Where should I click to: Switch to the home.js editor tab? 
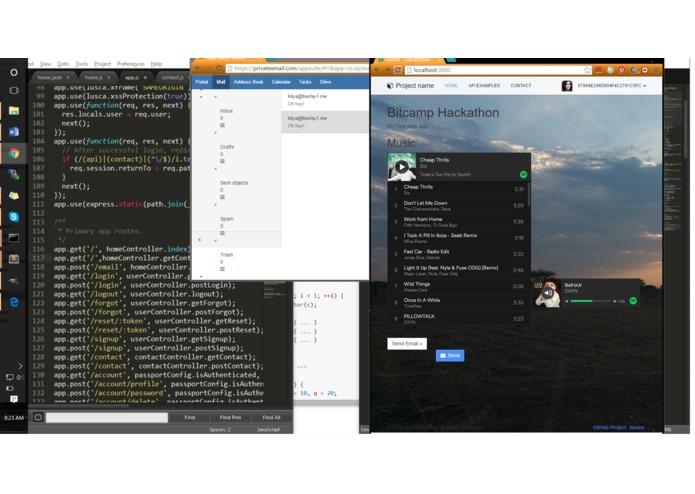click(x=93, y=77)
